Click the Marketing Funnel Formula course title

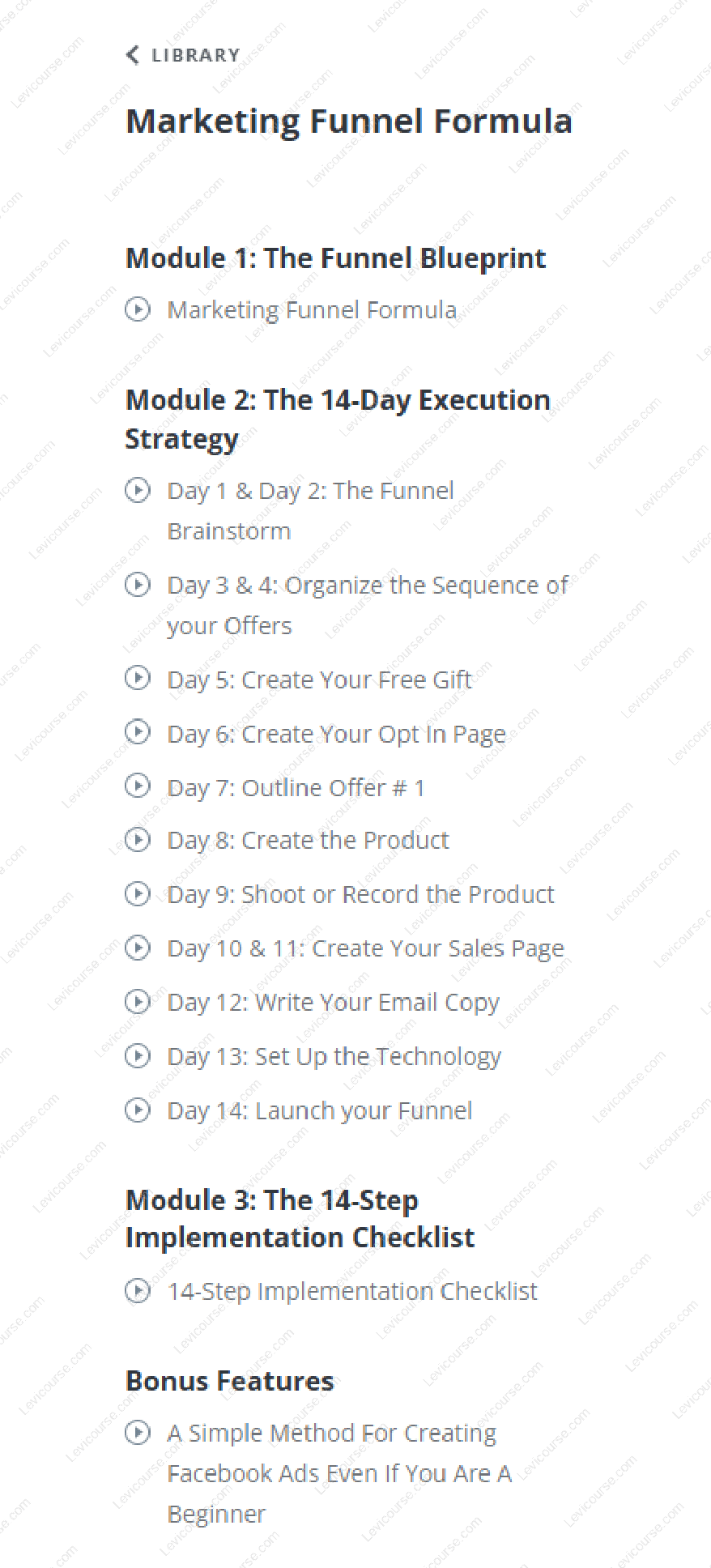click(349, 121)
